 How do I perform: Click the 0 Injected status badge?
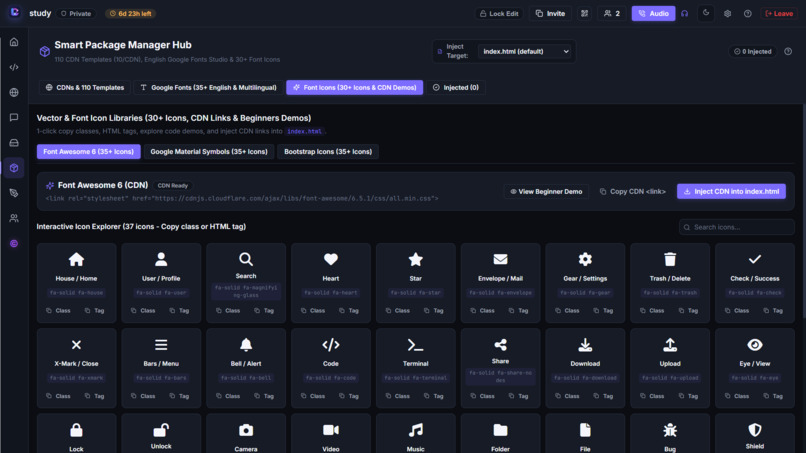click(x=753, y=51)
